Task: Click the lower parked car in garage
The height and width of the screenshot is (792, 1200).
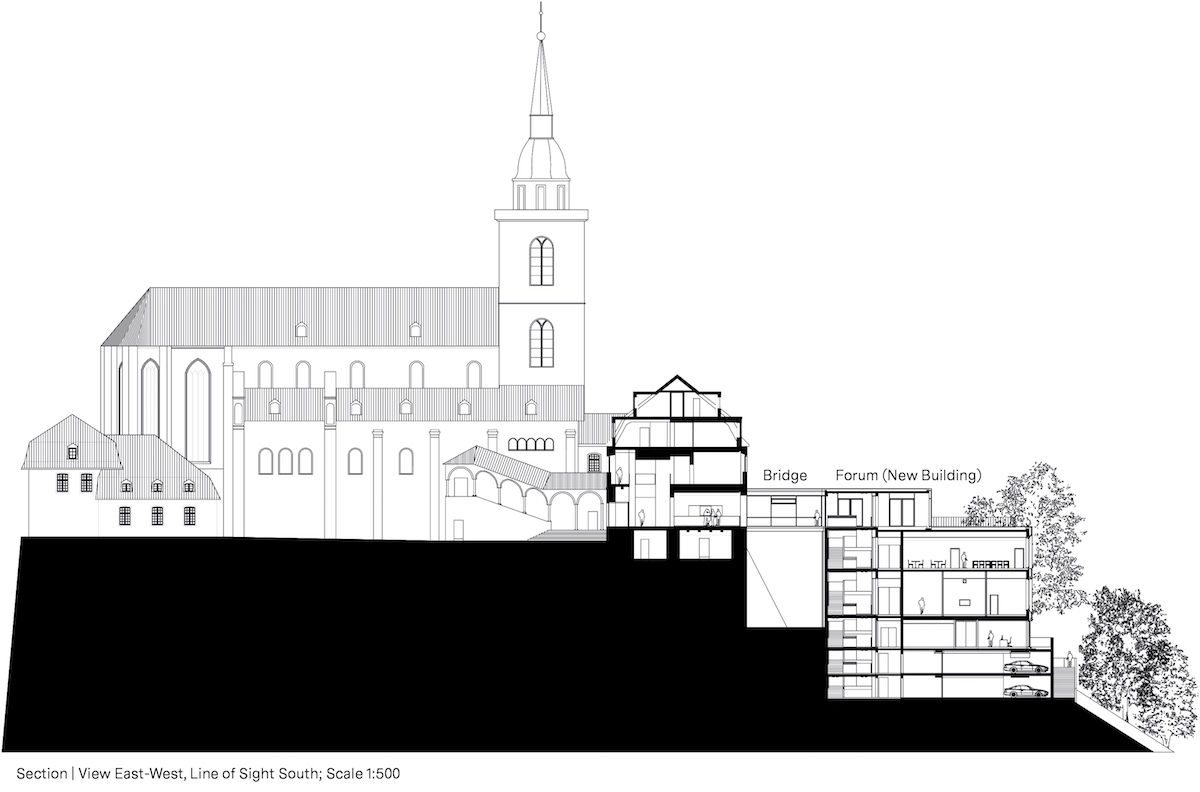Action: 1026,691
